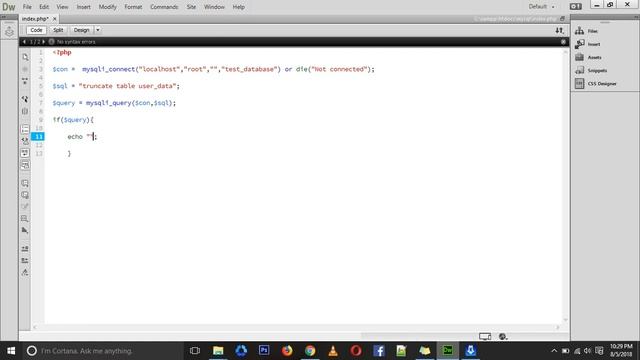The image size is (640, 360).
Task: Click the Sync Settings icon
Action: 576,7
